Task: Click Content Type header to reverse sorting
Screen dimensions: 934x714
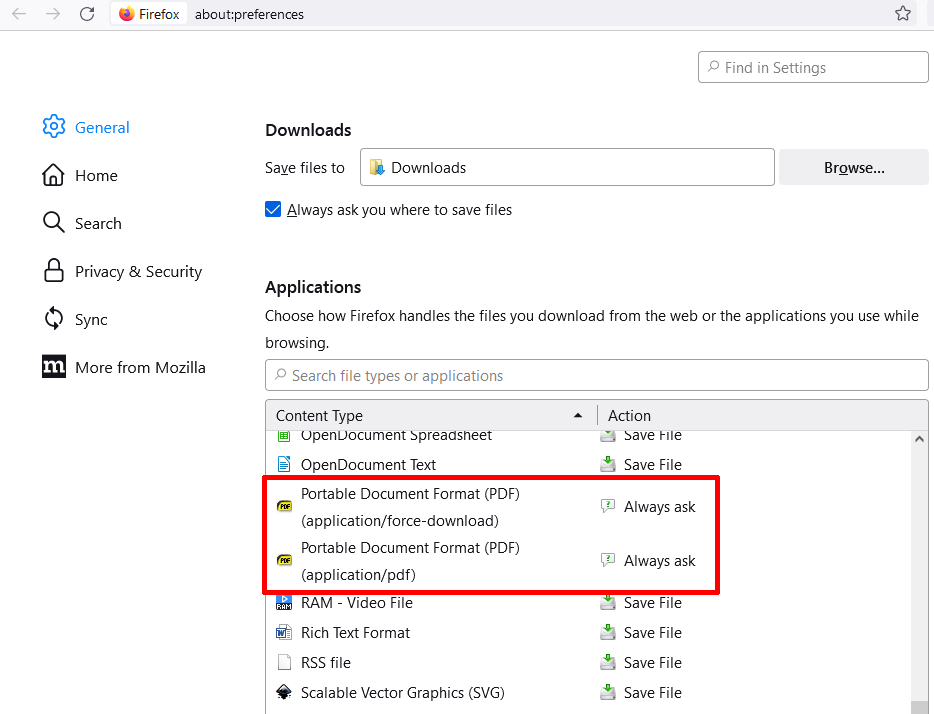Action: (319, 415)
